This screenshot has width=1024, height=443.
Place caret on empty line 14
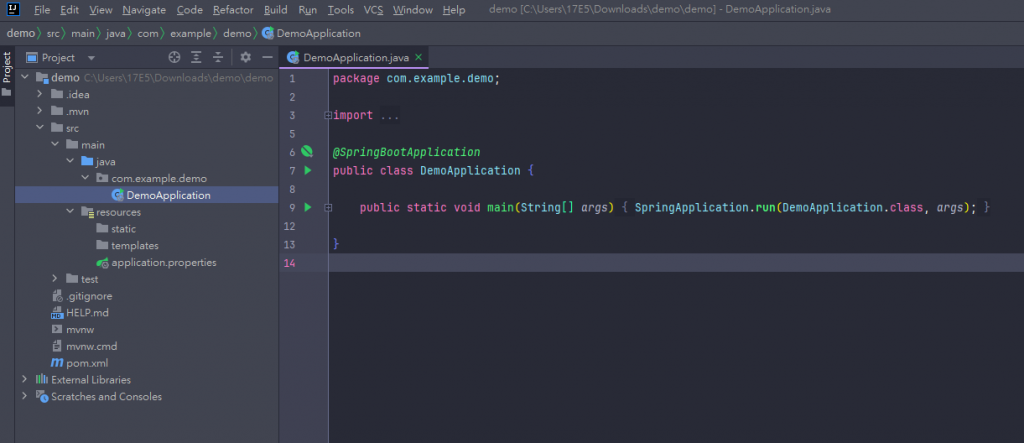click(676, 263)
